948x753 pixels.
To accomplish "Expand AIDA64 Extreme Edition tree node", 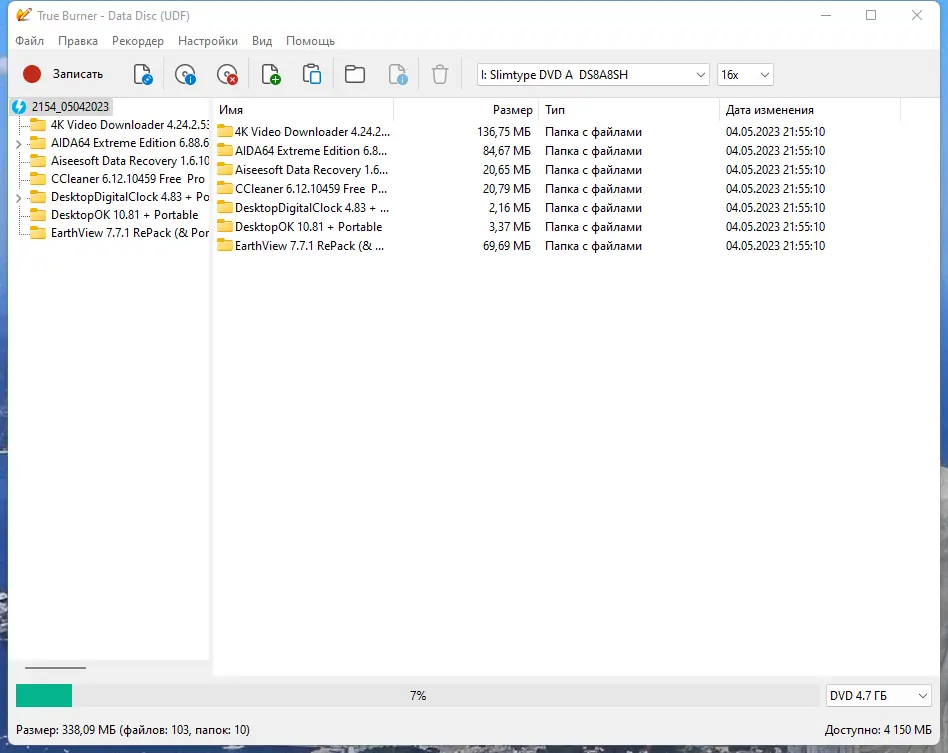I will coord(18,144).
